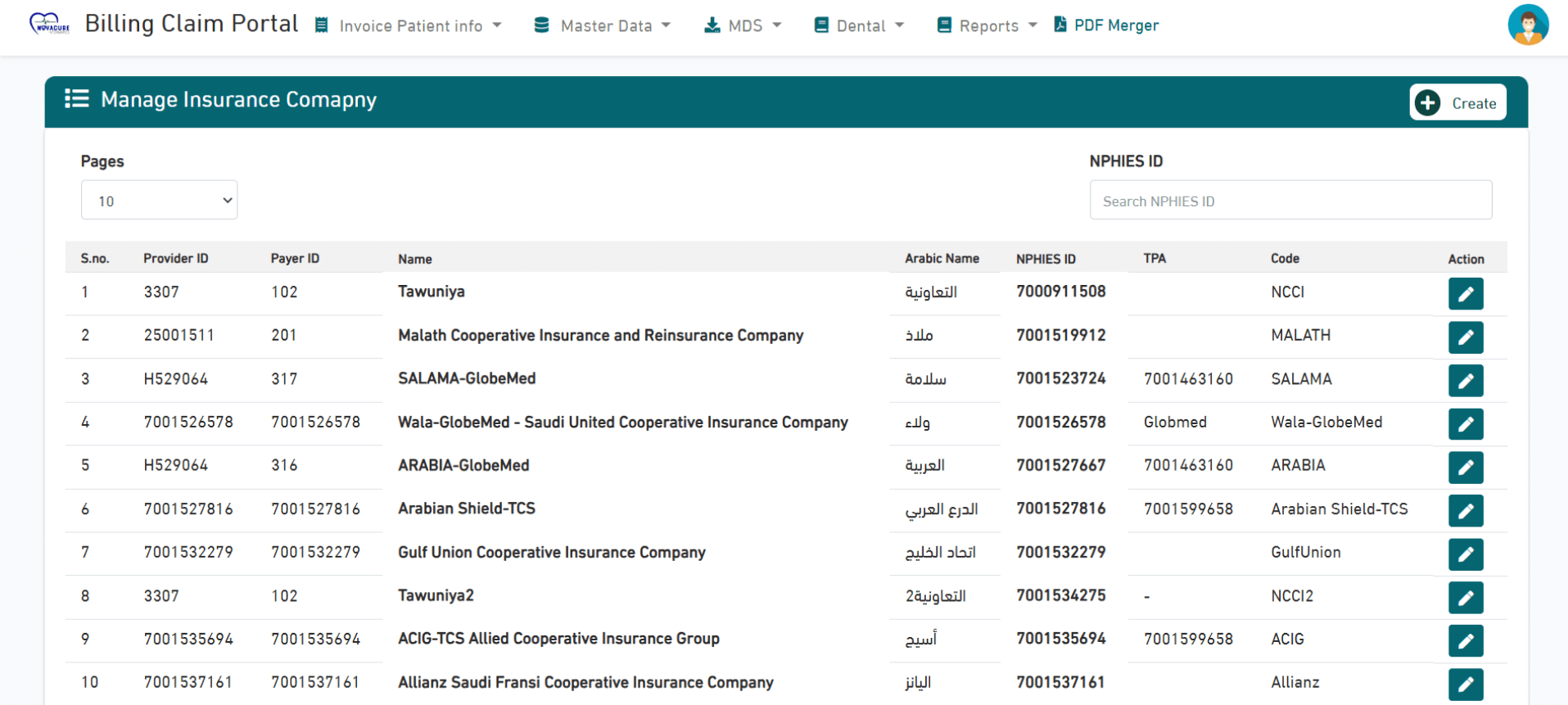Image resolution: width=1568 pixels, height=705 pixels.
Task: Click the list icon beside Manage Insurance Company
Action: click(77, 99)
